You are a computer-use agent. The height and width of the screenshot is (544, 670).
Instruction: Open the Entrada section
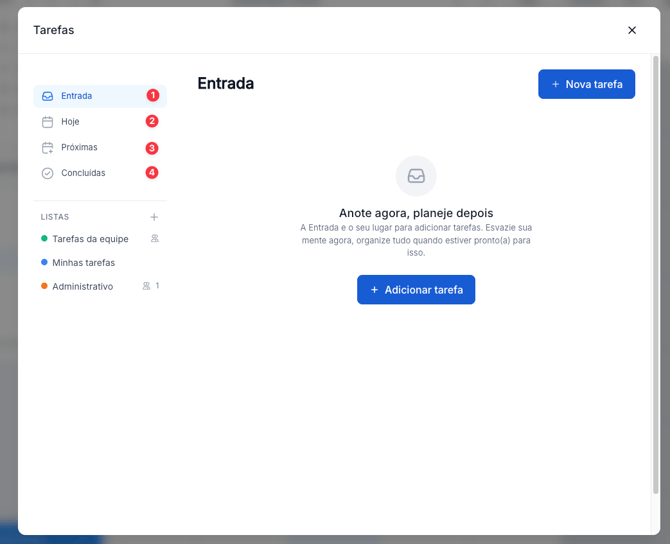point(77,96)
